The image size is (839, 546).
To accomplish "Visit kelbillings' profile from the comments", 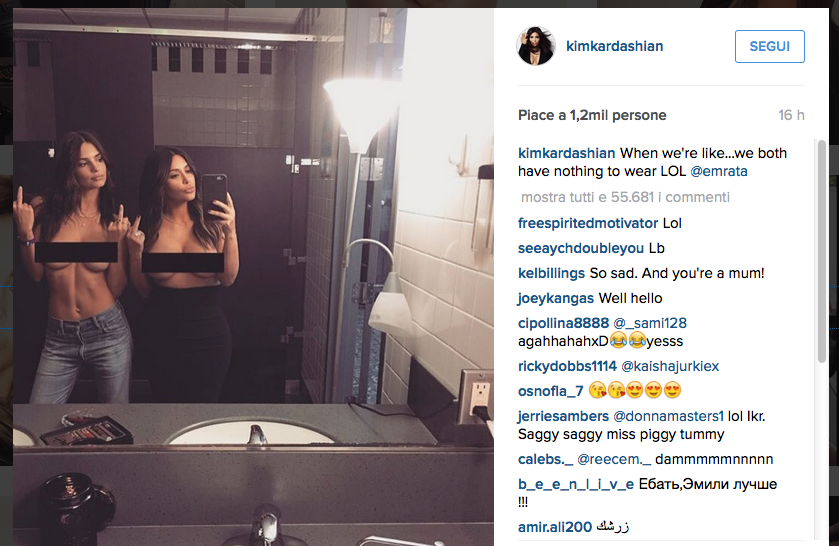I will [x=551, y=273].
